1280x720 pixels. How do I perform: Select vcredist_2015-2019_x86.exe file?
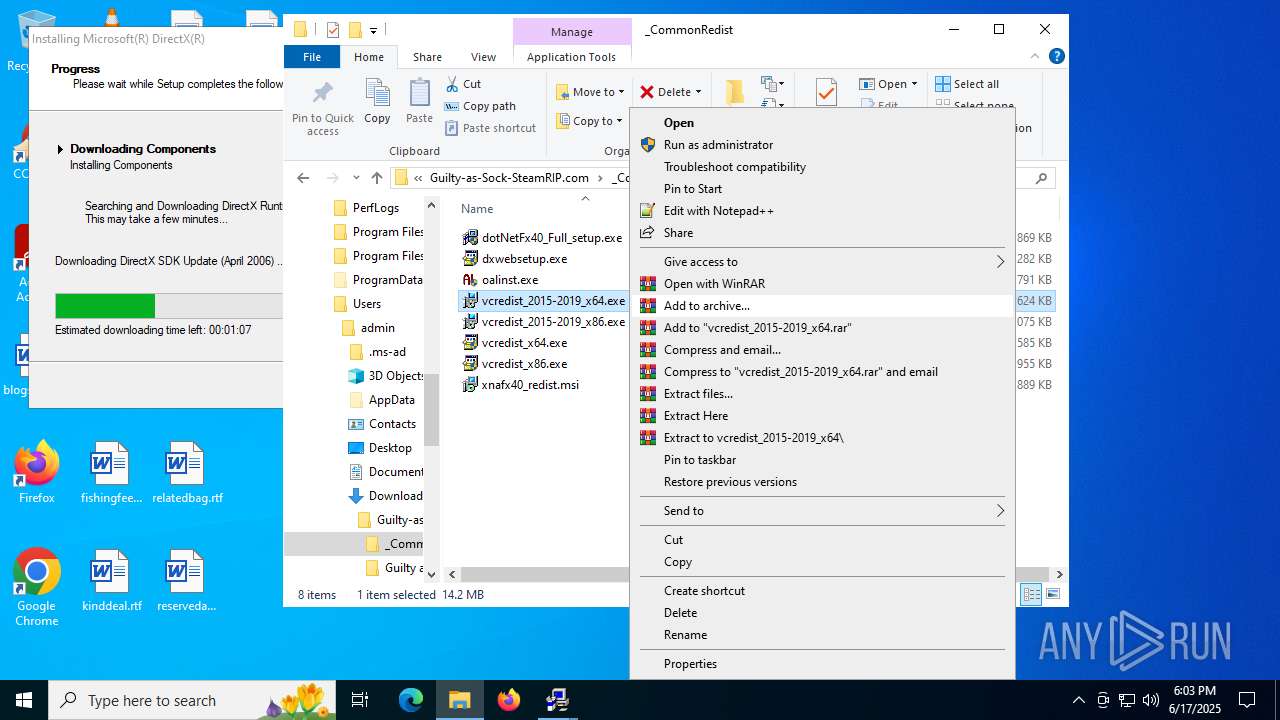tap(544, 322)
